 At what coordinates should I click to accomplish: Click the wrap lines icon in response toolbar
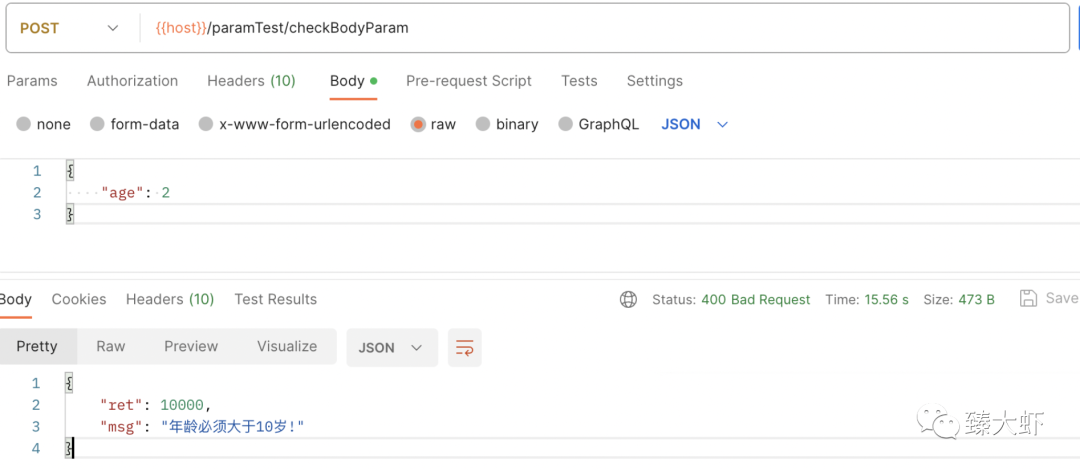coord(465,347)
